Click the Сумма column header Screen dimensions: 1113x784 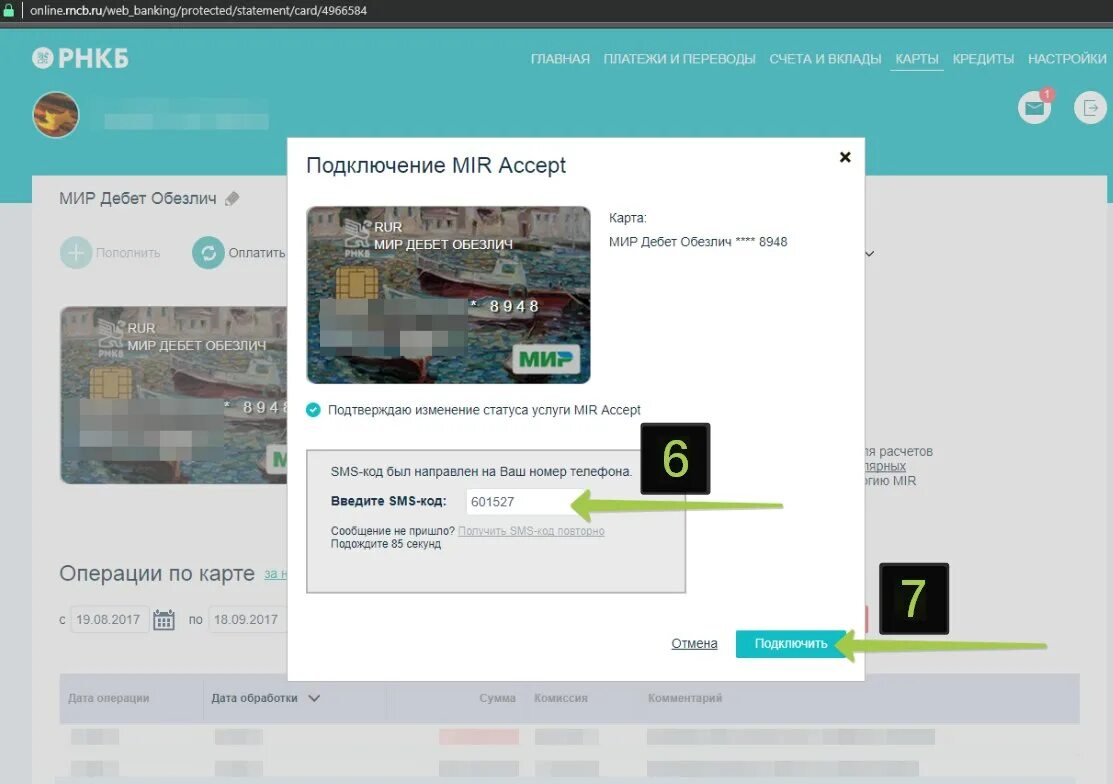(x=498, y=698)
